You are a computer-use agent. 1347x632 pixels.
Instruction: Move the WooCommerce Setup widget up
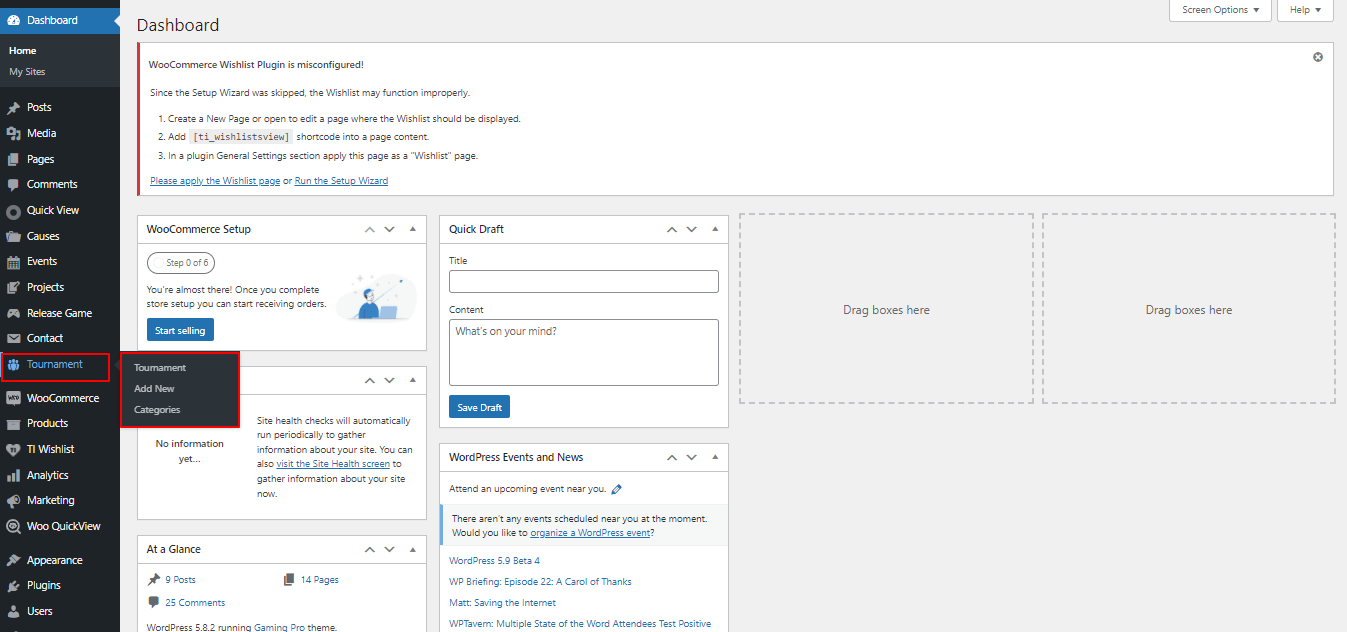(370, 229)
